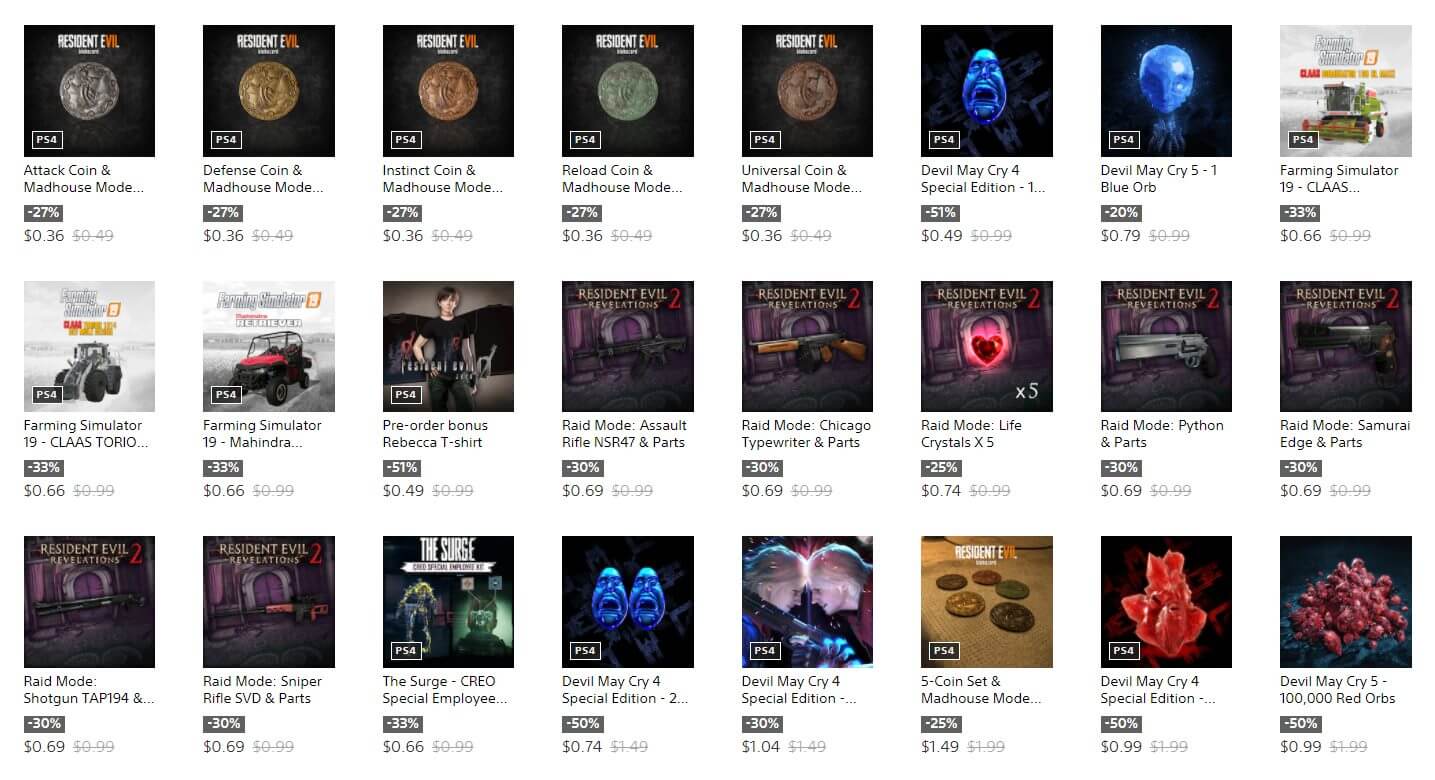Select the Defense Coin gold coin image
Image resolution: width=1435 pixels, height=780 pixels.
pos(269,91)
